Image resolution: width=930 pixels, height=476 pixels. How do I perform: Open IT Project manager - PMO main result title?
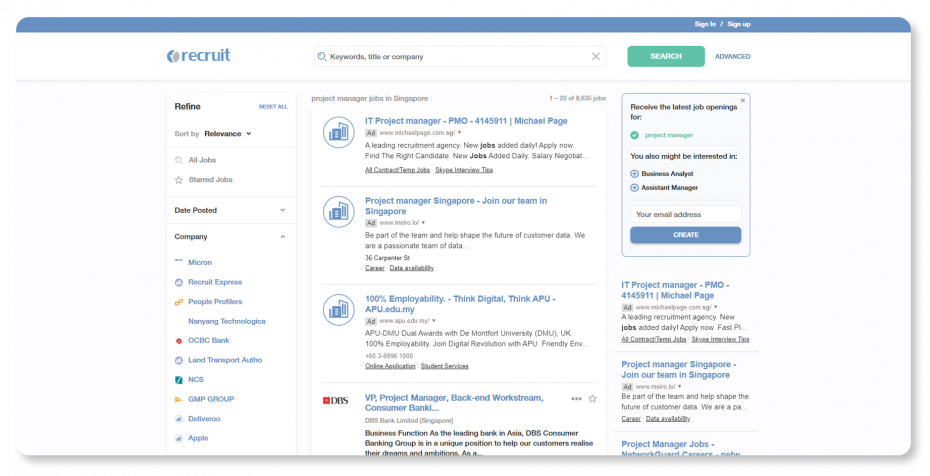tap(466, 121)
